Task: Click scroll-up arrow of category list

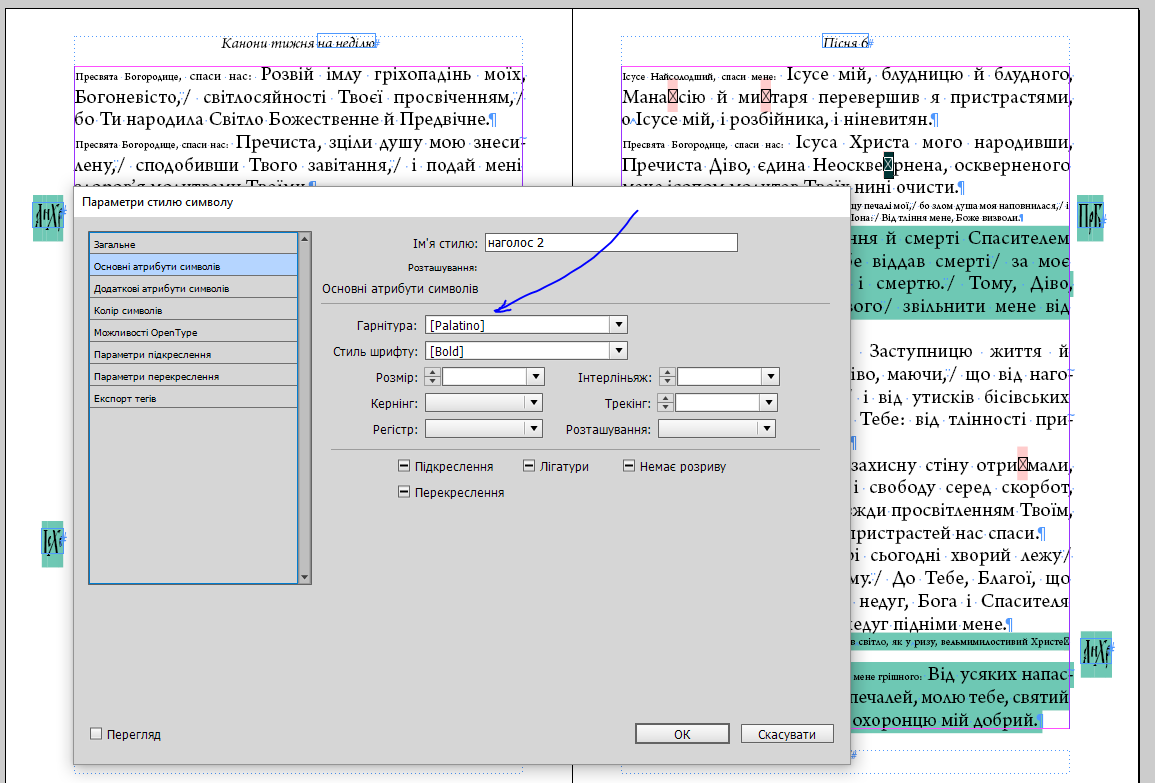Action: pos(304,239)
